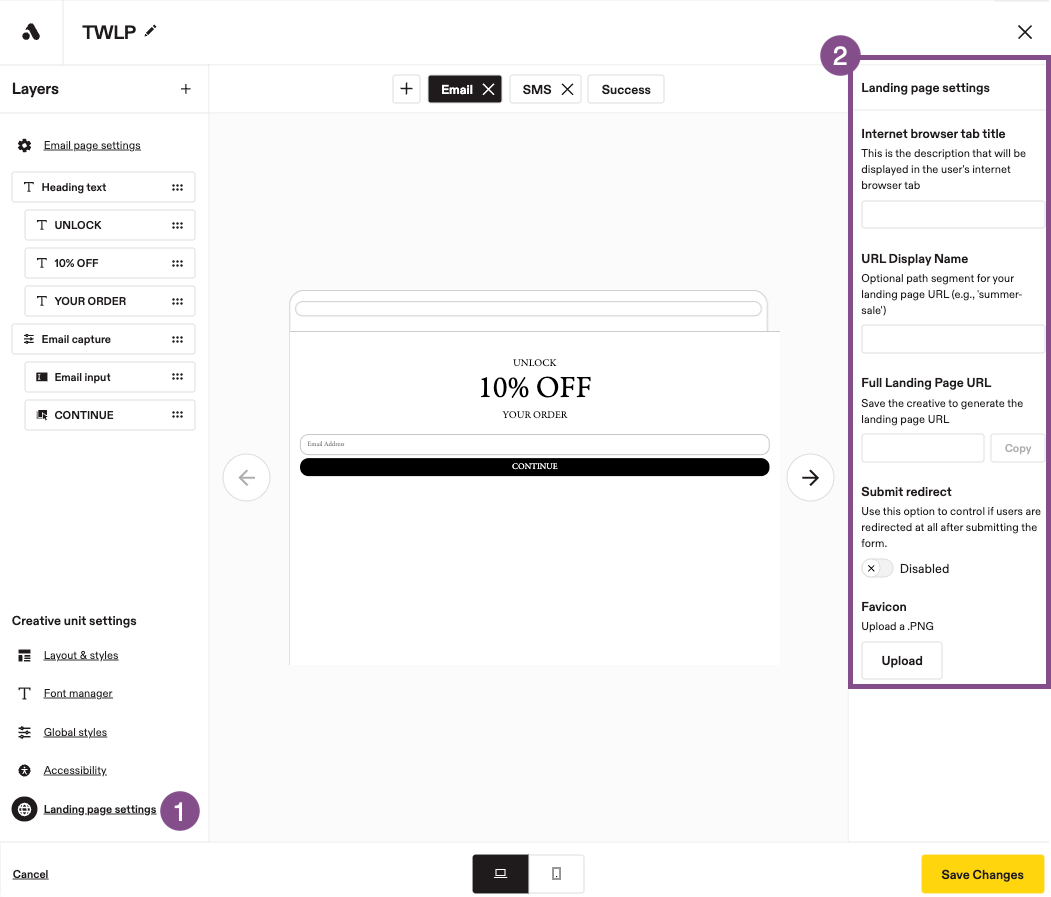Click the drag handle on the UNLOCK layer
1051x897 pixels.
coord(177,226)
